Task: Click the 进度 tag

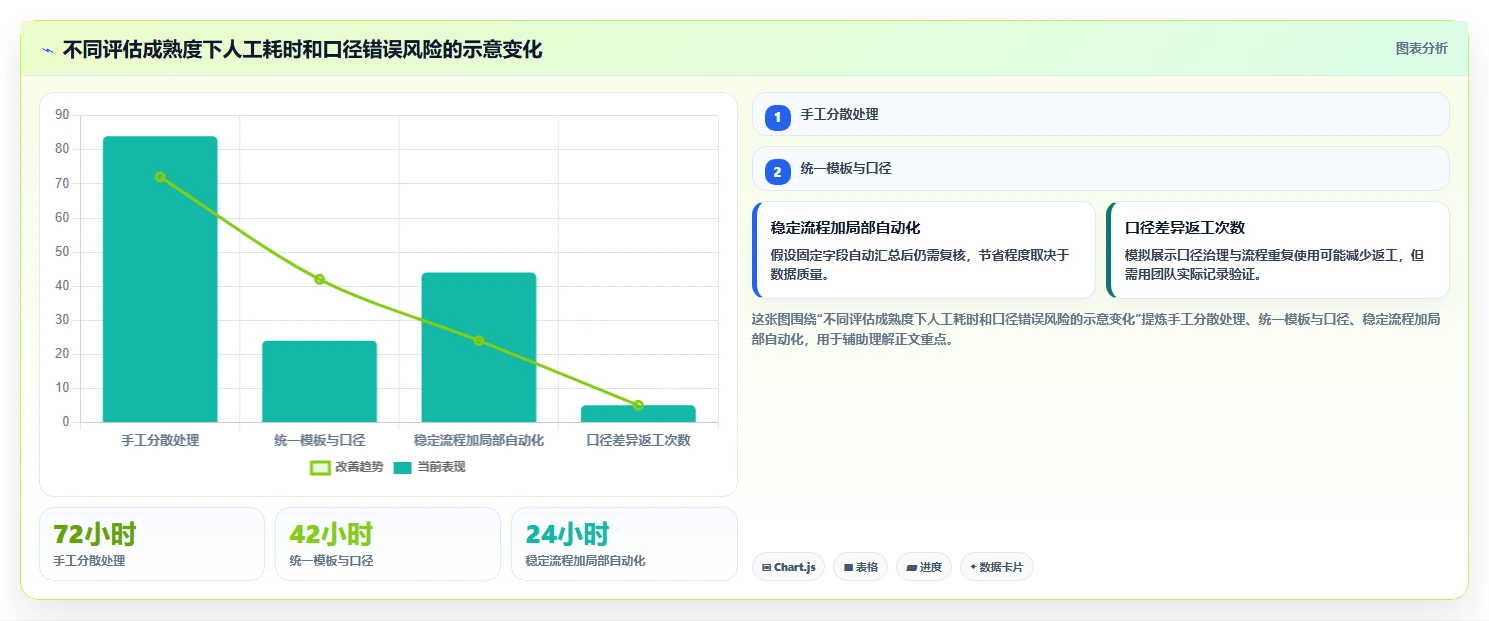Action: pyautogui.click(x=924, y=567)
